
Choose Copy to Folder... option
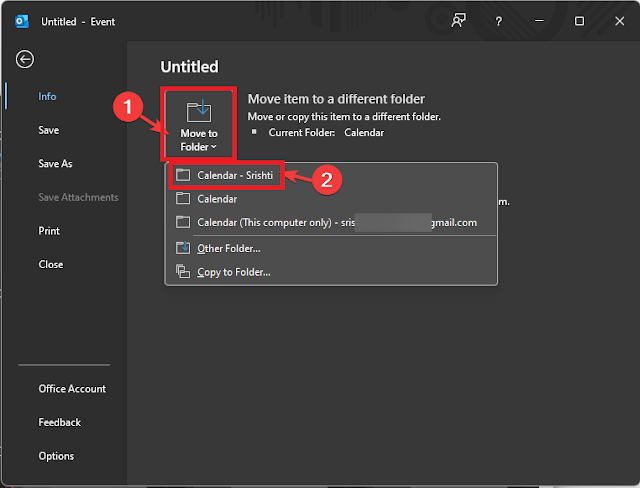coord(331,272)
